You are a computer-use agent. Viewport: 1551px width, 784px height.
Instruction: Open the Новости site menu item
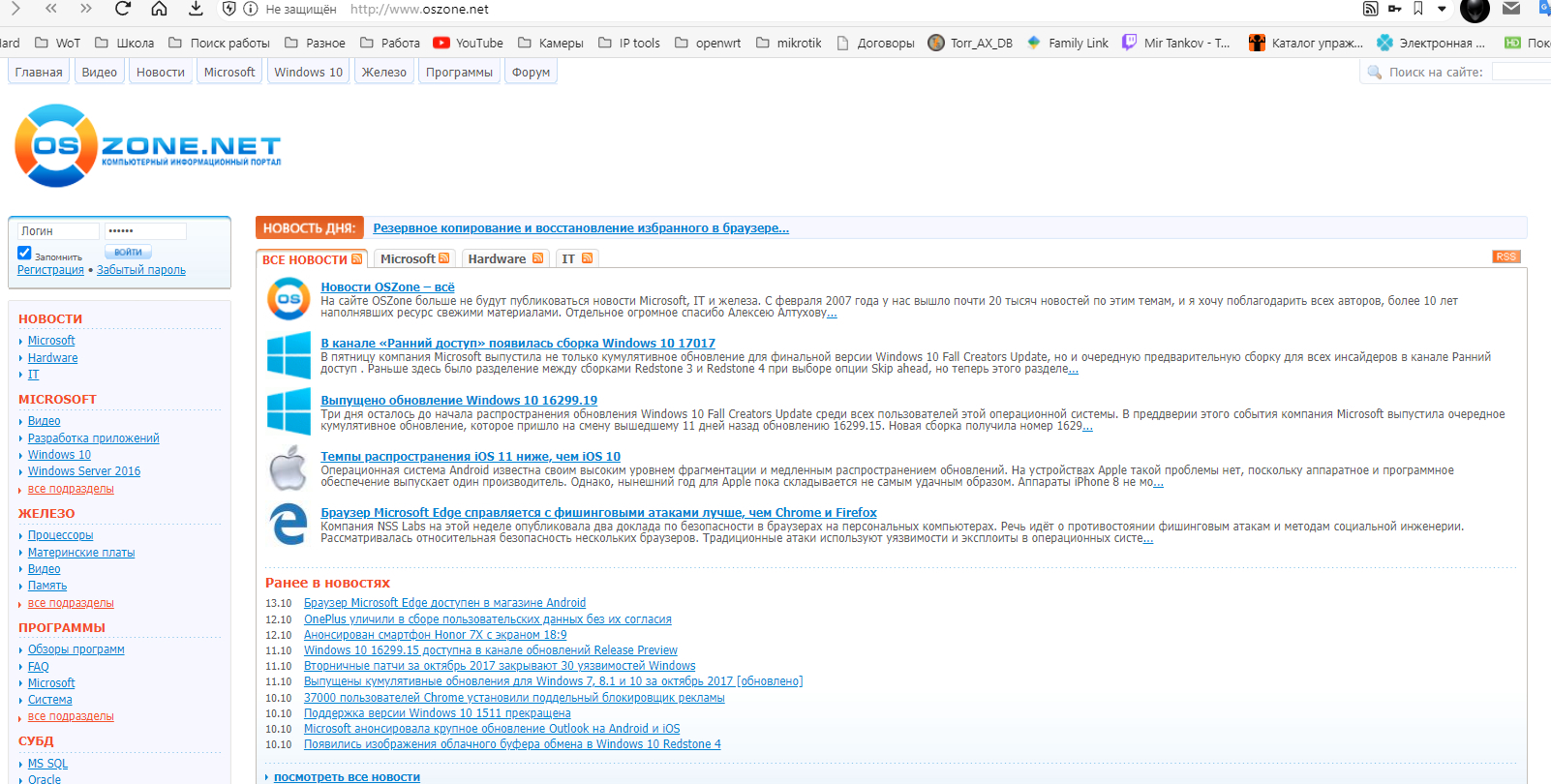pyautogui.click(x=161, y=72)
